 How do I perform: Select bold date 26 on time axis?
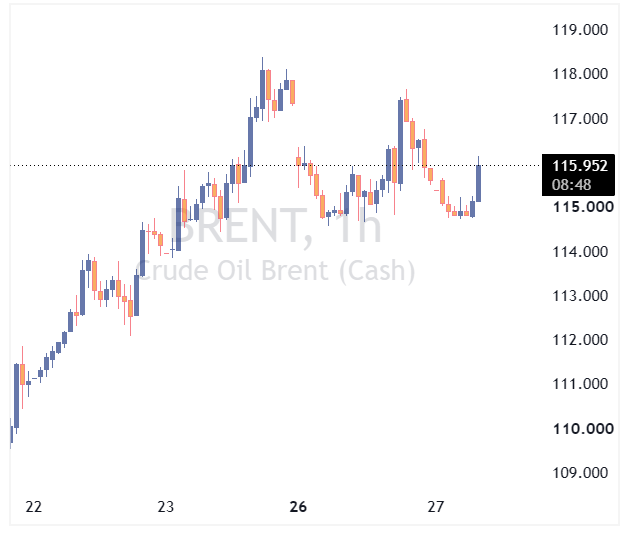click(x=298, y=507)
